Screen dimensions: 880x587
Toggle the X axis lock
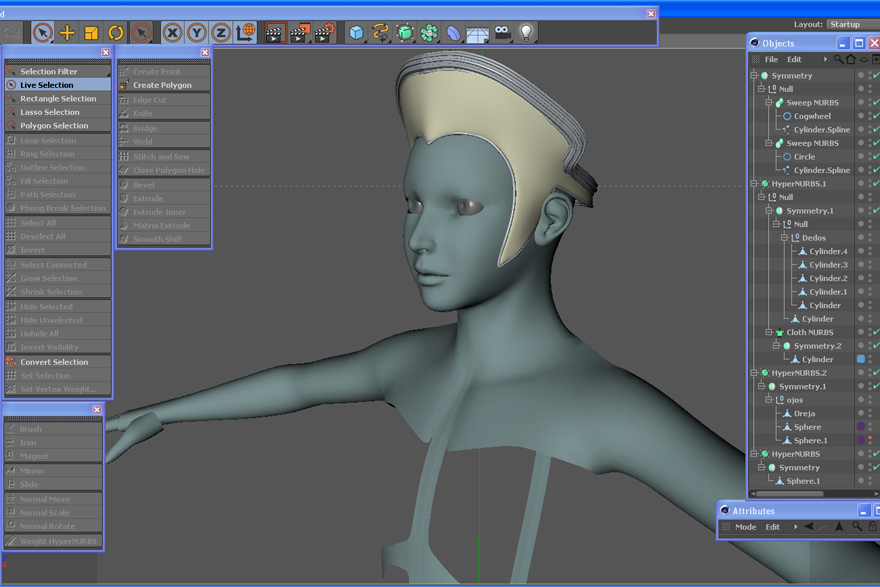[x=173, y=33]
